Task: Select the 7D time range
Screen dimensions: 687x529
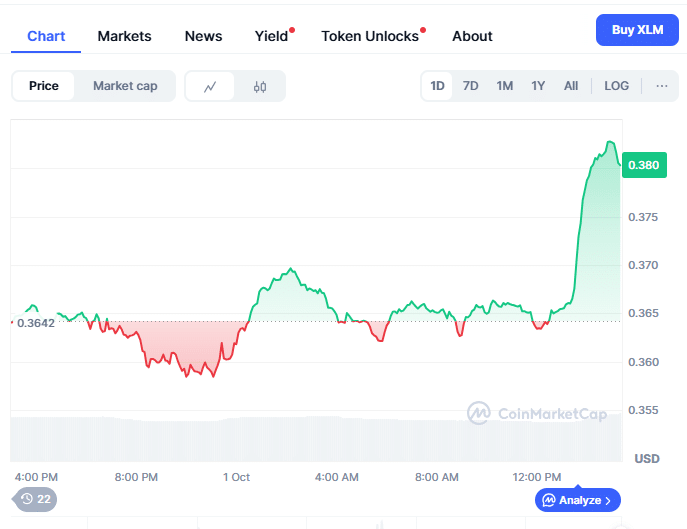Action: [470, 86]
